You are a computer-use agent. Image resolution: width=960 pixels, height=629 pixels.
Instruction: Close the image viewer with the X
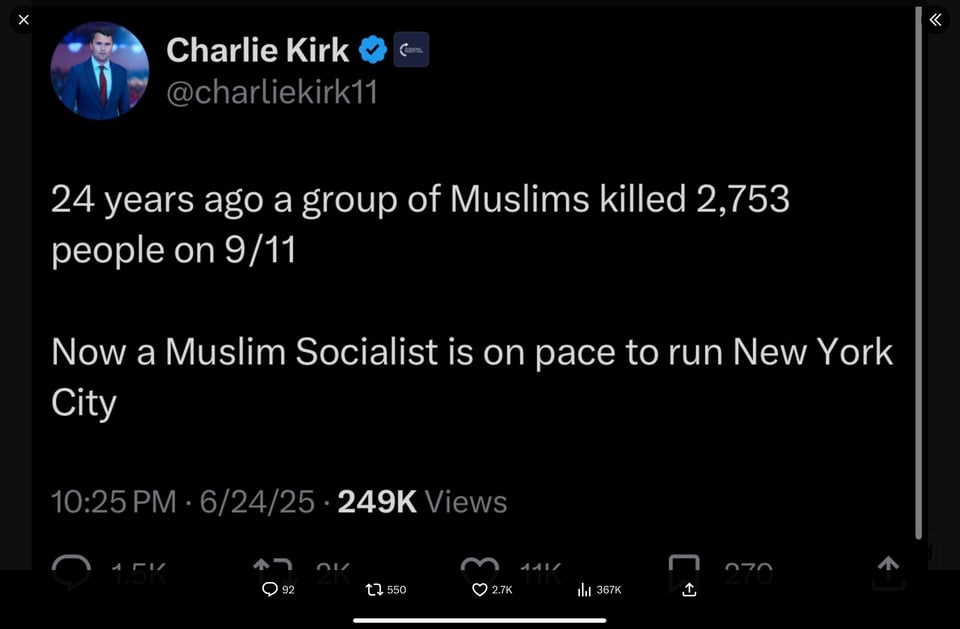pyautogui.click(x=24, y=20)
